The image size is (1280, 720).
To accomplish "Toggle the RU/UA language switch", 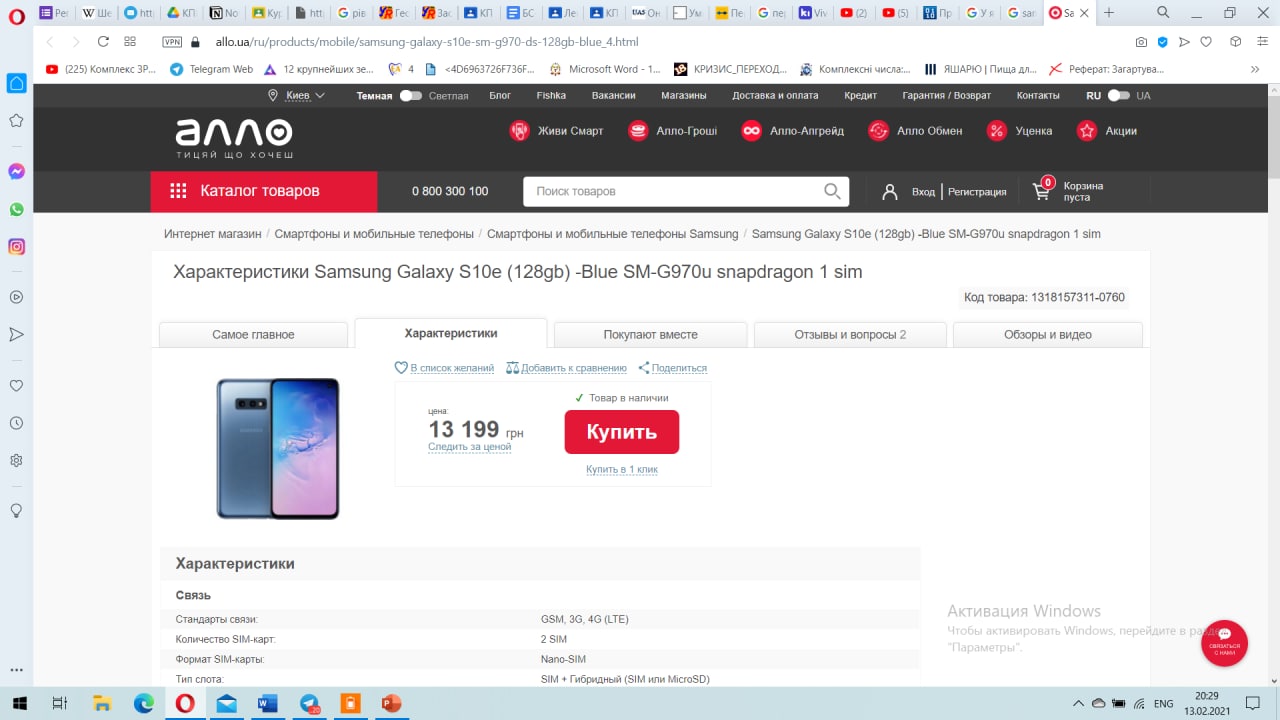I will click(x=1118, y=96).
